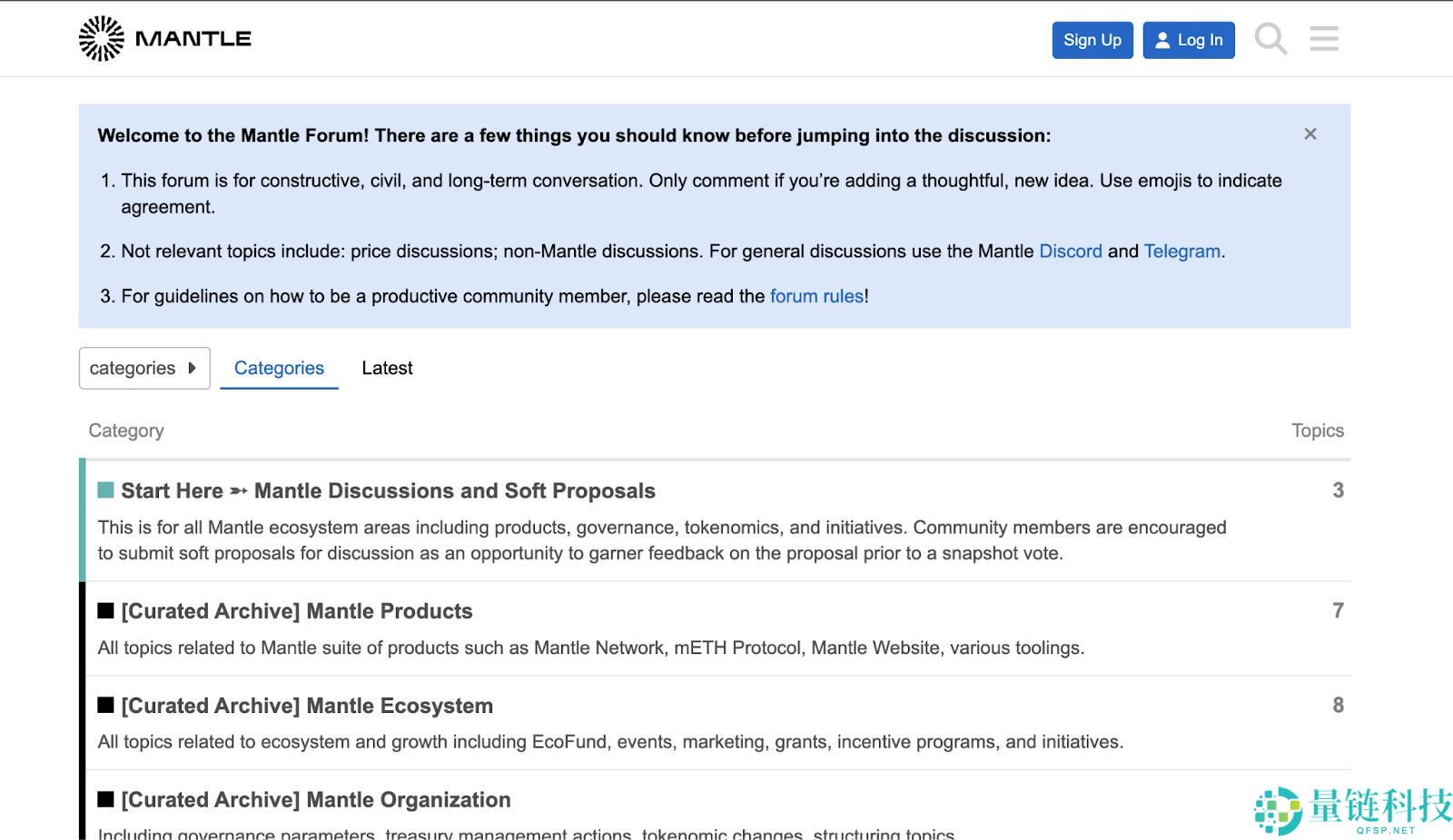This screenshot has height=840, width=1453.
Task: Open the search magnifier icon
Action: point(1270,39)
